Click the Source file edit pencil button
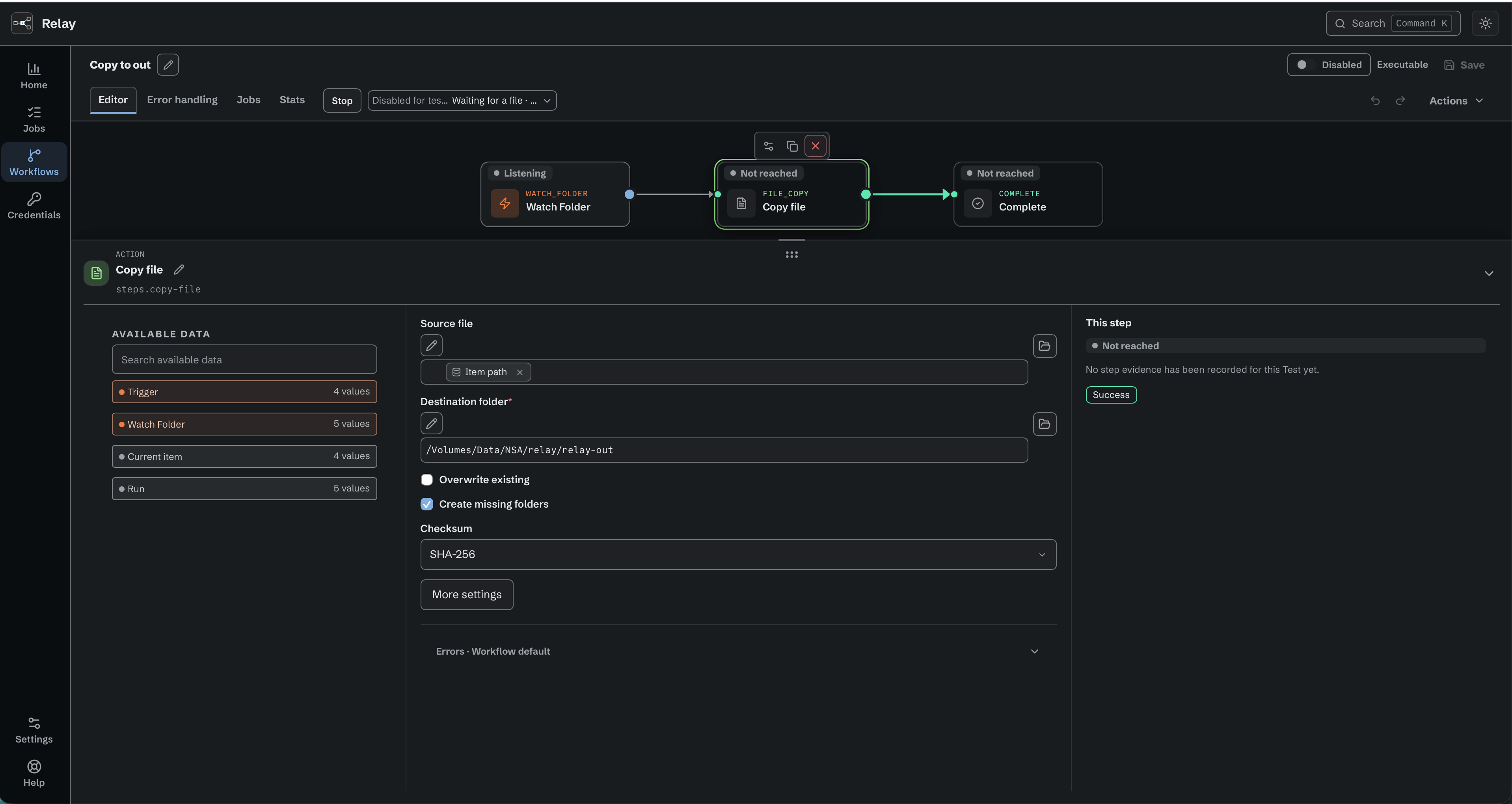 point(432,346)
